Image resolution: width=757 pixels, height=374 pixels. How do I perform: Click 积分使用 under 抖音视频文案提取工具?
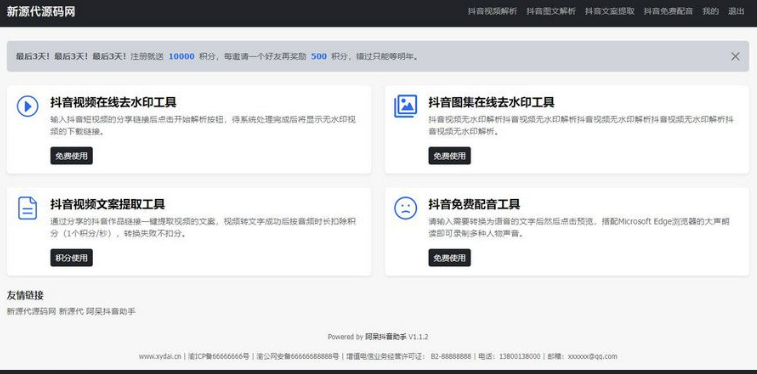click(x=71, y=258)
